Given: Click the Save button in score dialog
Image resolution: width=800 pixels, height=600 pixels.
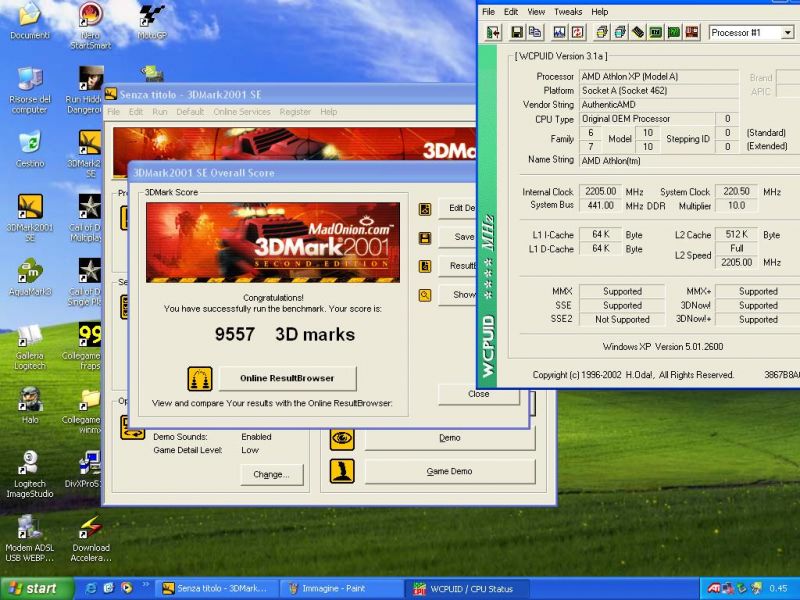Looking at the screenshot, I should point(457,237).
